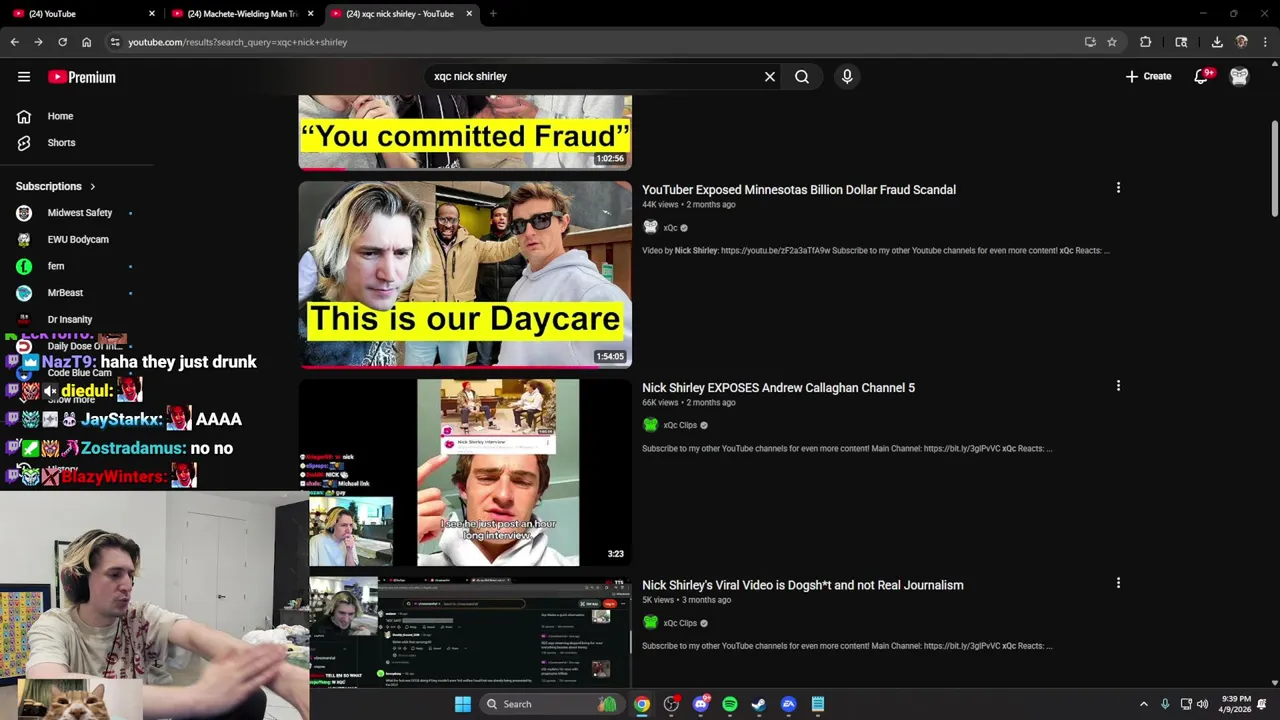Open xQc Clips channel under Callaghan video
The height and width of the screenshot is (720, 1280).
pos(680,425)
